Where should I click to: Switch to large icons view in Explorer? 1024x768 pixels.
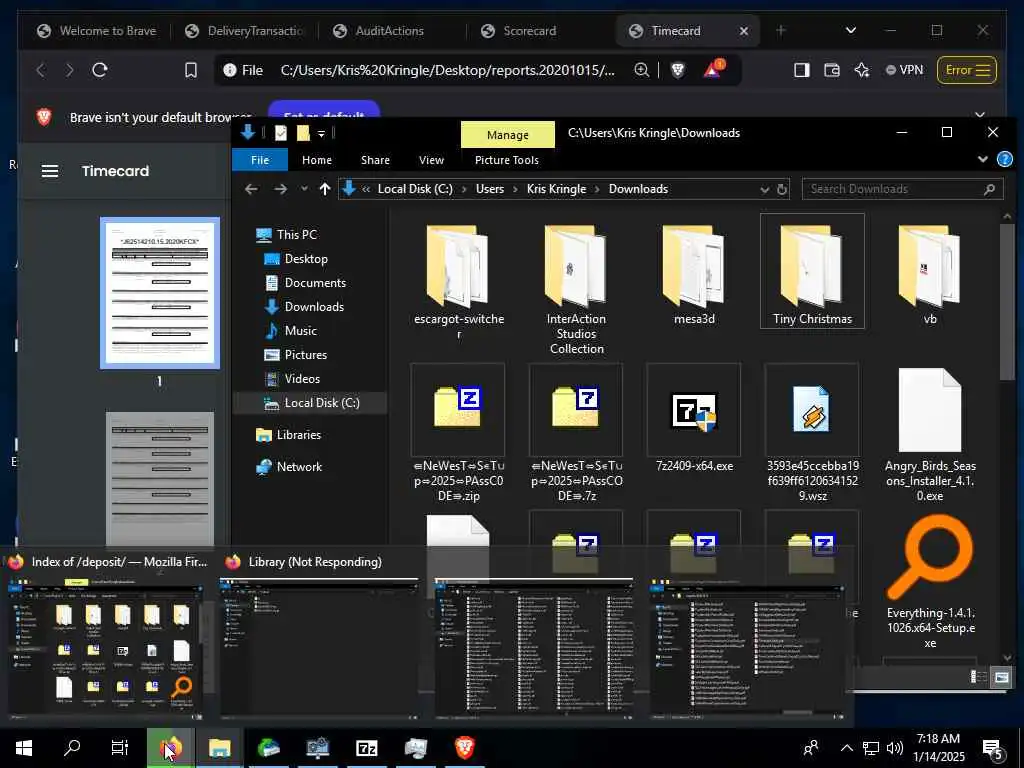point(1000,677)
